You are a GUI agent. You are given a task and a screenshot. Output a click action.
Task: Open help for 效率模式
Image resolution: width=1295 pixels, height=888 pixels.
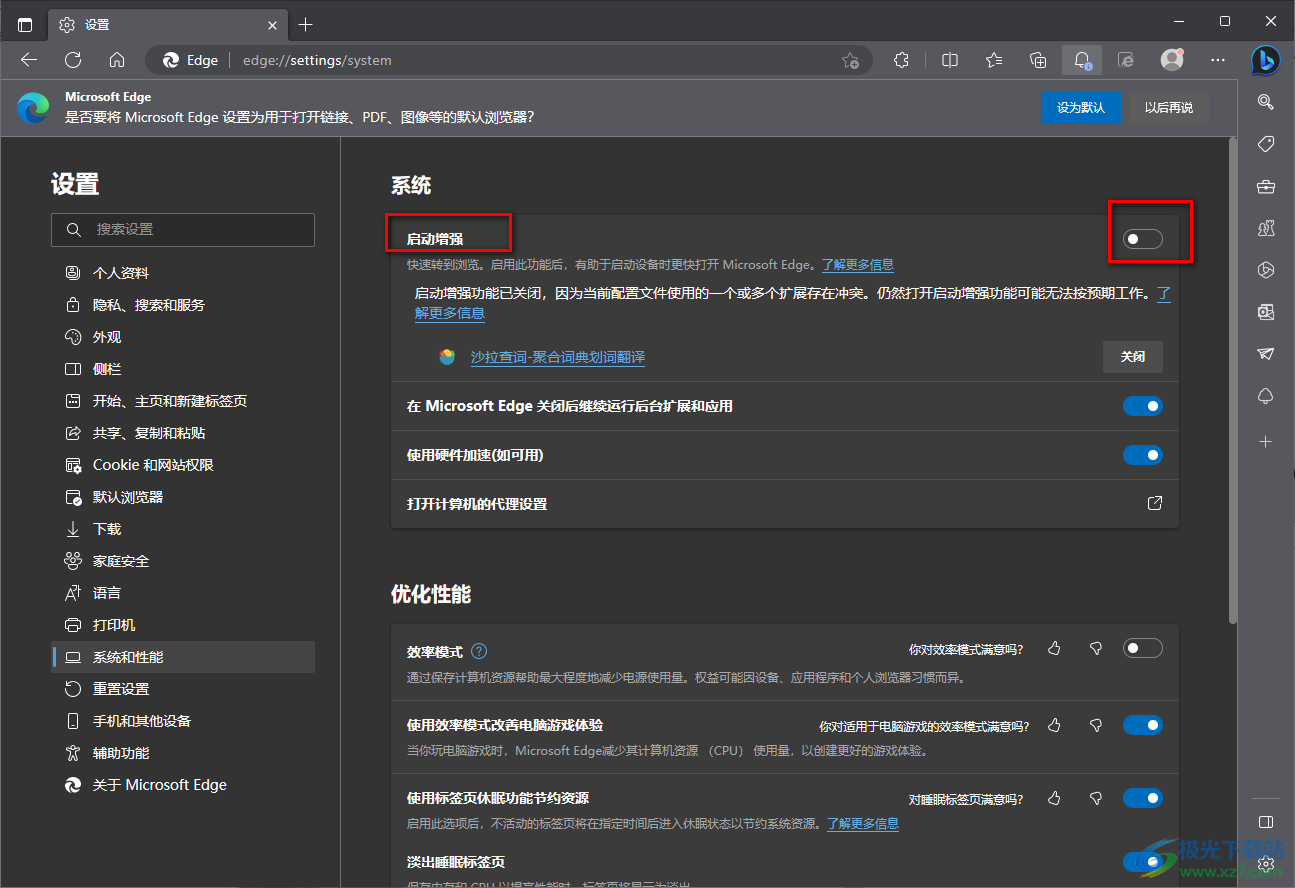point(479,651)
